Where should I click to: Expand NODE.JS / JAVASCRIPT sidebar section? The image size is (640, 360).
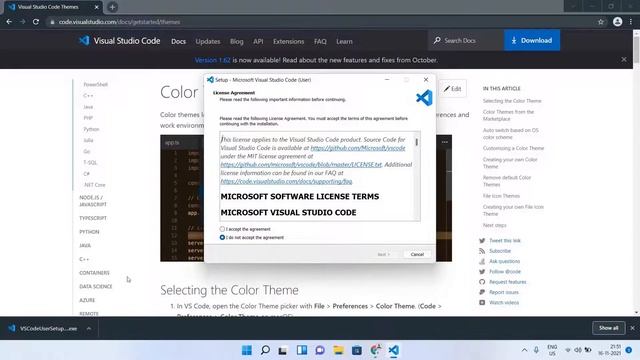93,201
